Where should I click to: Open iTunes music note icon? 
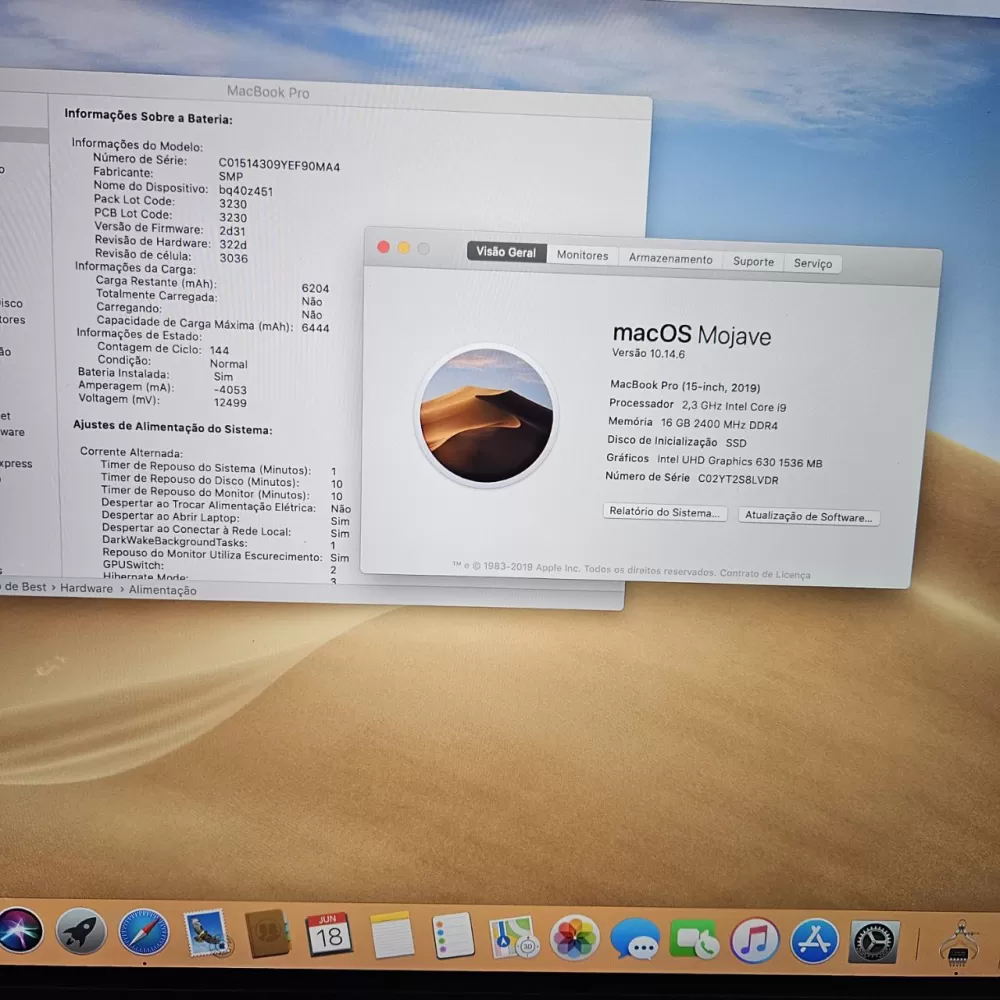(754, 941)
